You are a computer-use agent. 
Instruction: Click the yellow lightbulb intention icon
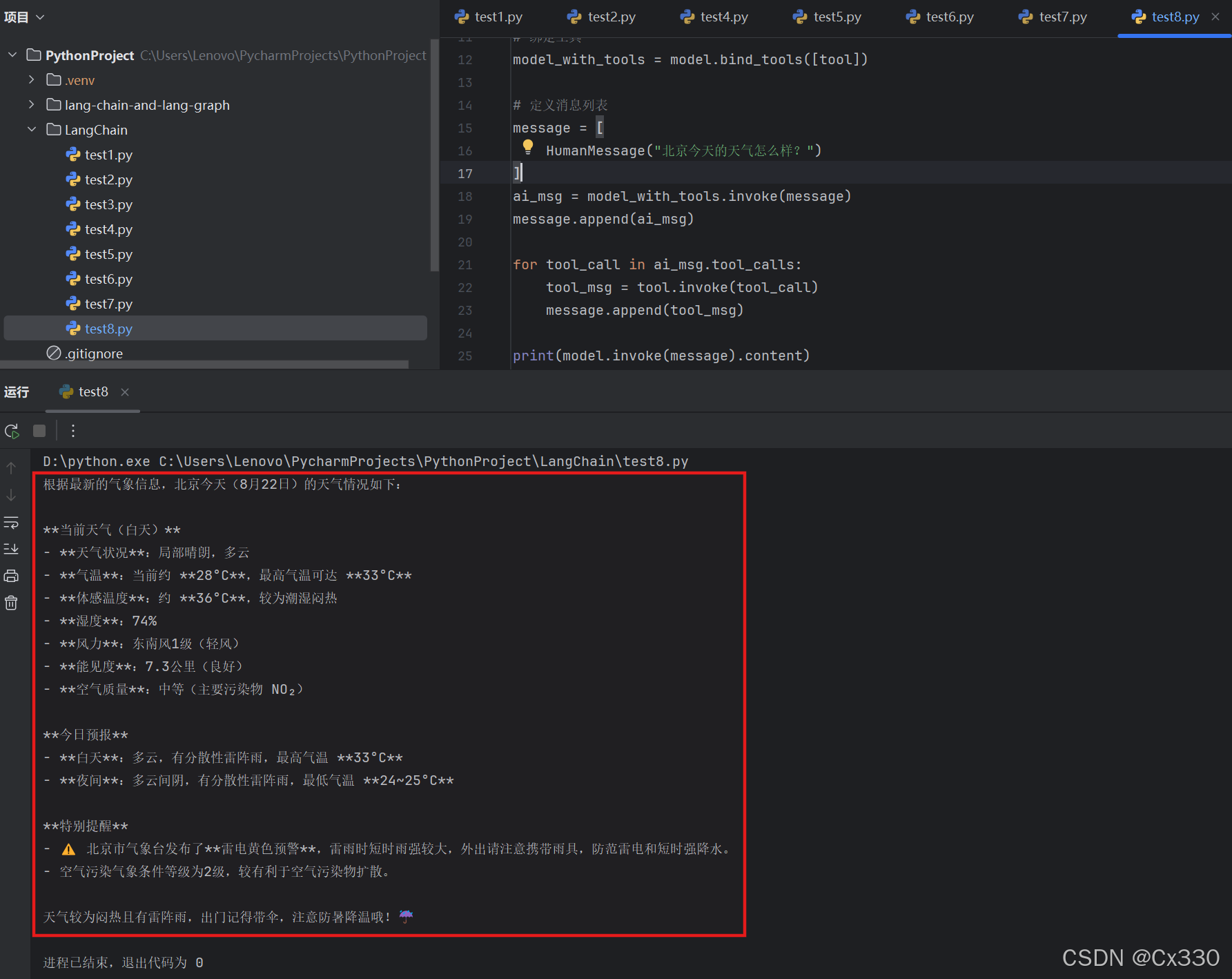(x=528, y=146)
